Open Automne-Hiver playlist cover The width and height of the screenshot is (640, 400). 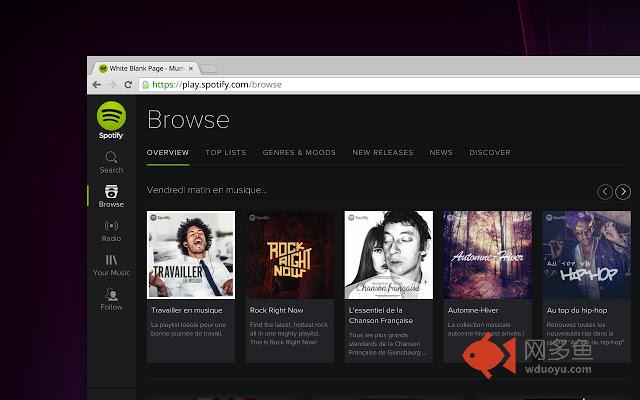(488, 255)
